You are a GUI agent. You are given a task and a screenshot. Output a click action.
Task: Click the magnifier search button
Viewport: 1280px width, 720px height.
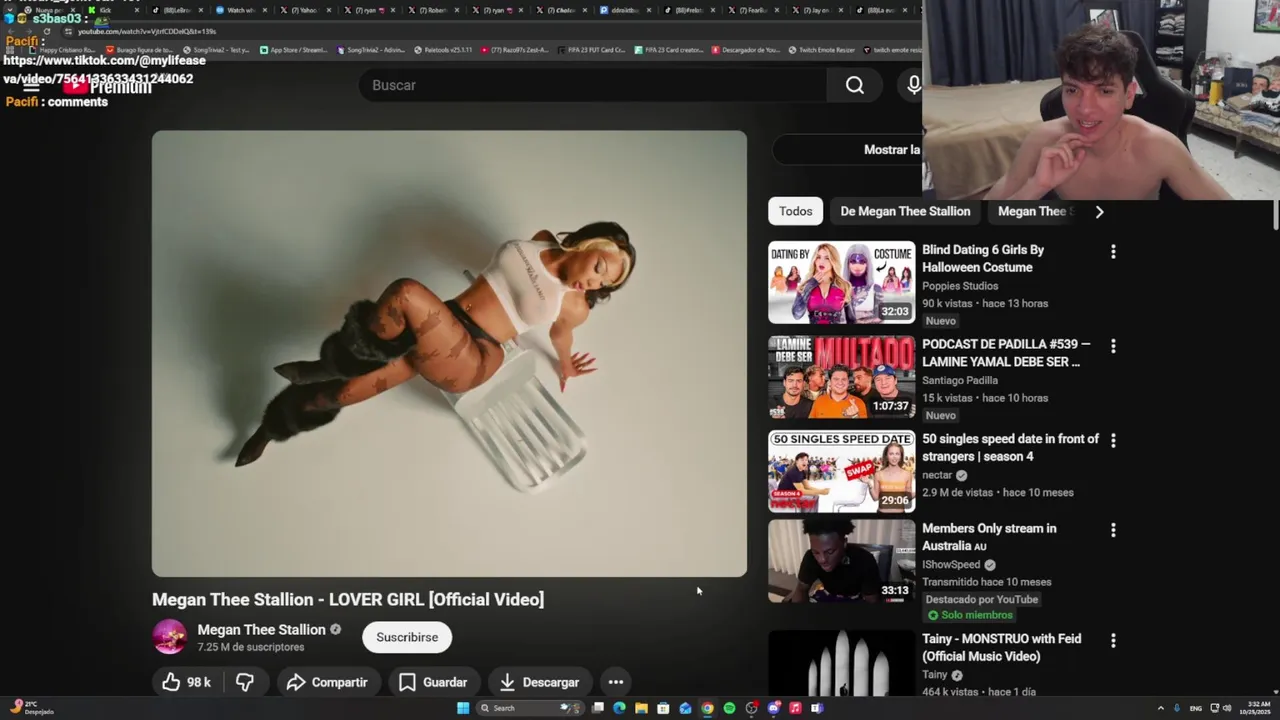855,85
